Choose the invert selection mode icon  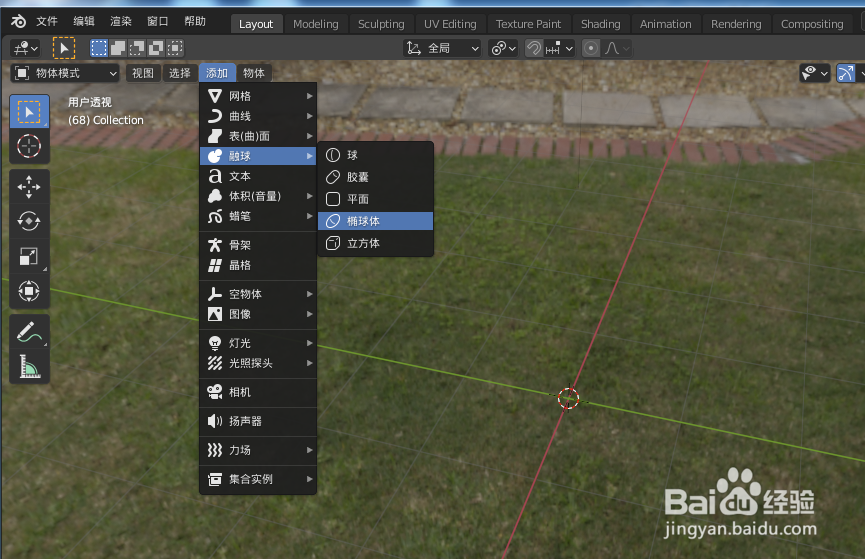[x=156, y=49]
